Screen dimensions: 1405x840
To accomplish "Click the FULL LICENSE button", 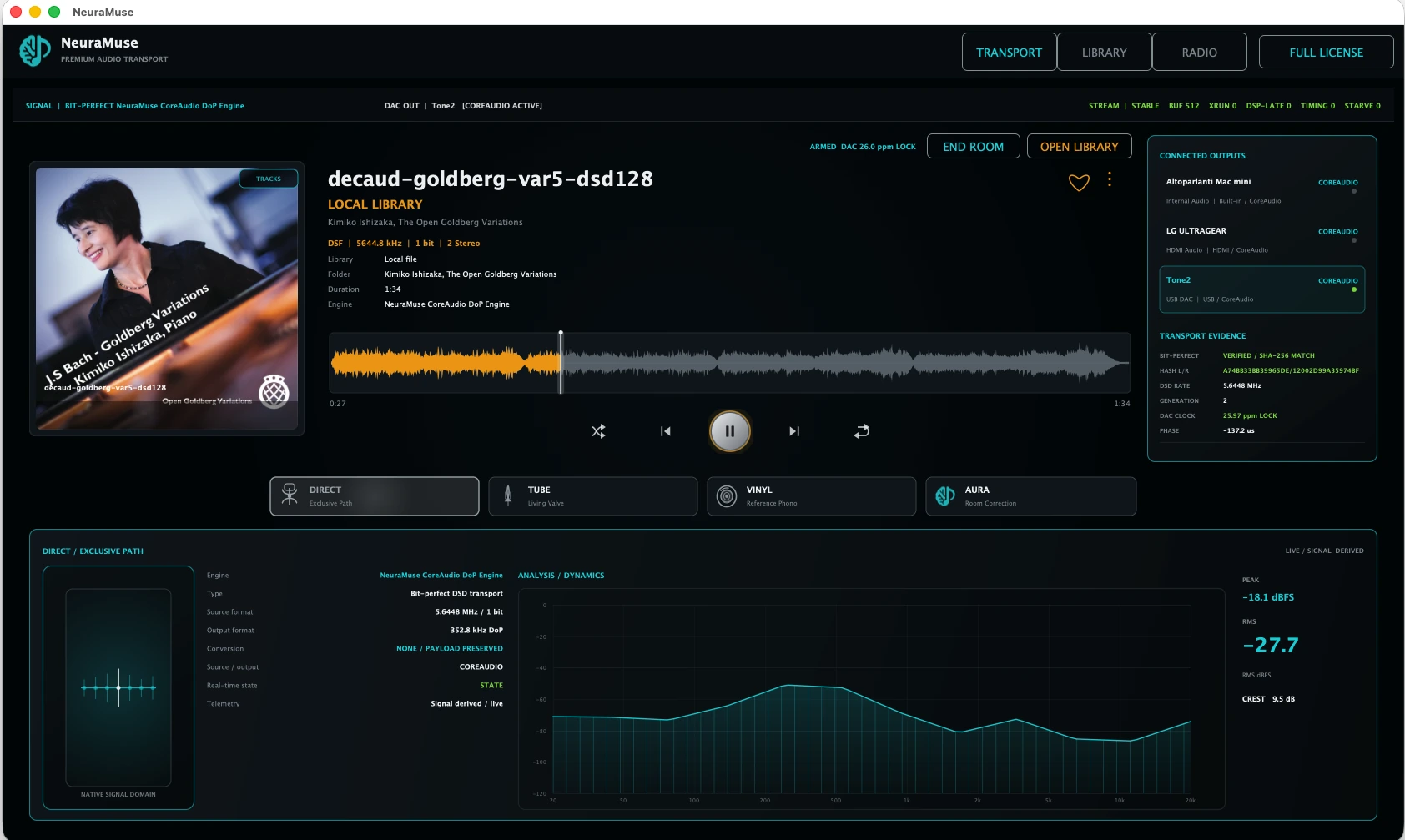I will 1327,52.
